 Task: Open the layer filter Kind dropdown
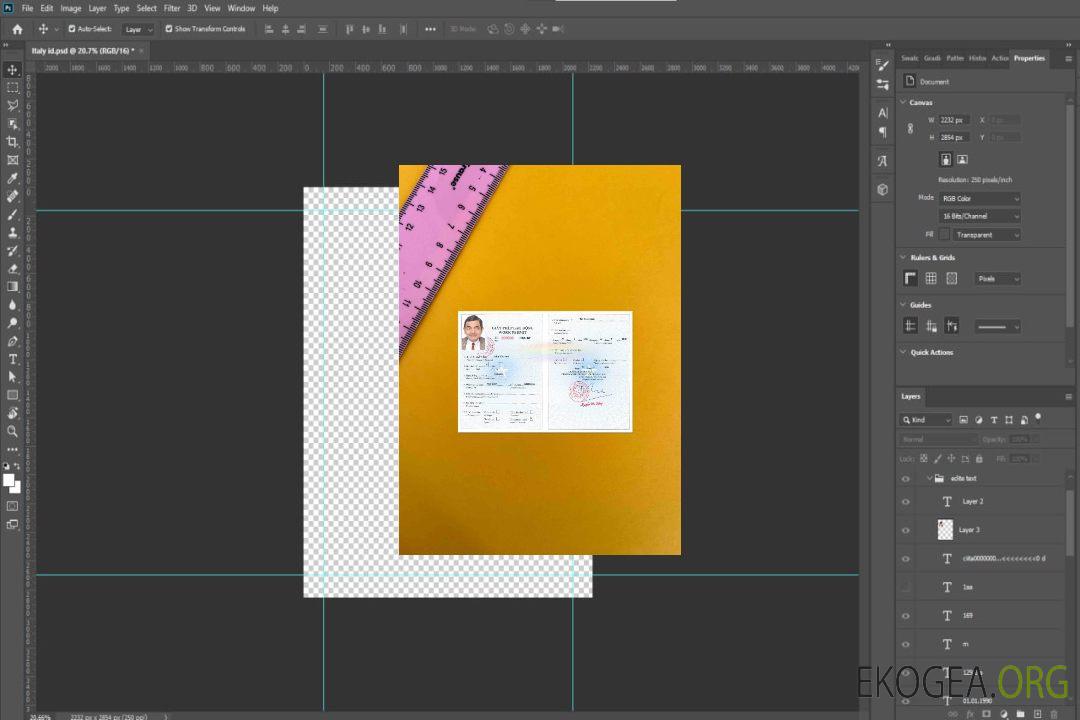point(926,420)
